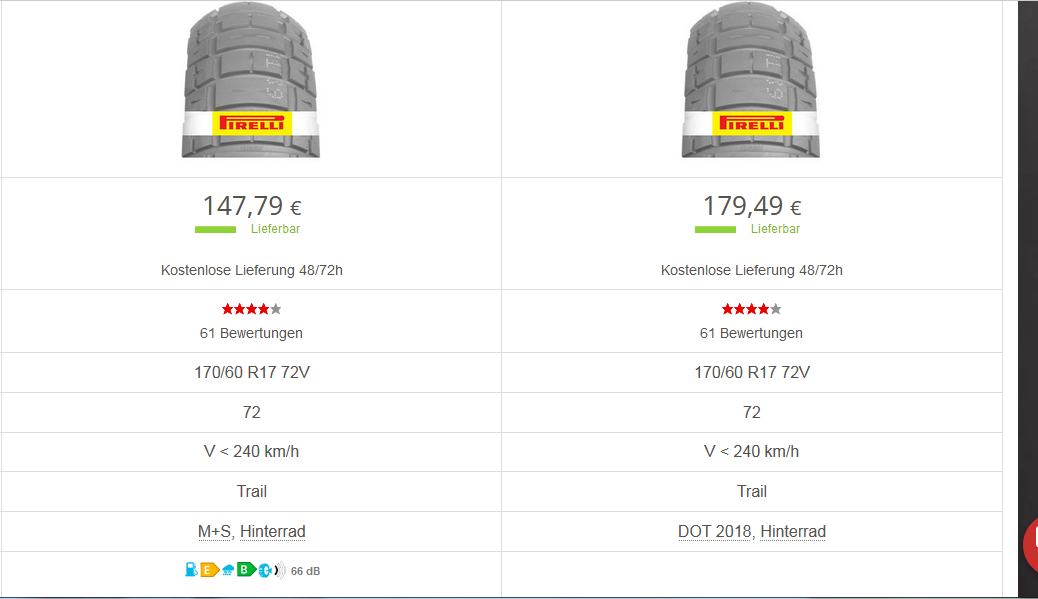Click load index 72 in the 147,79 € column

coord(252,412)
